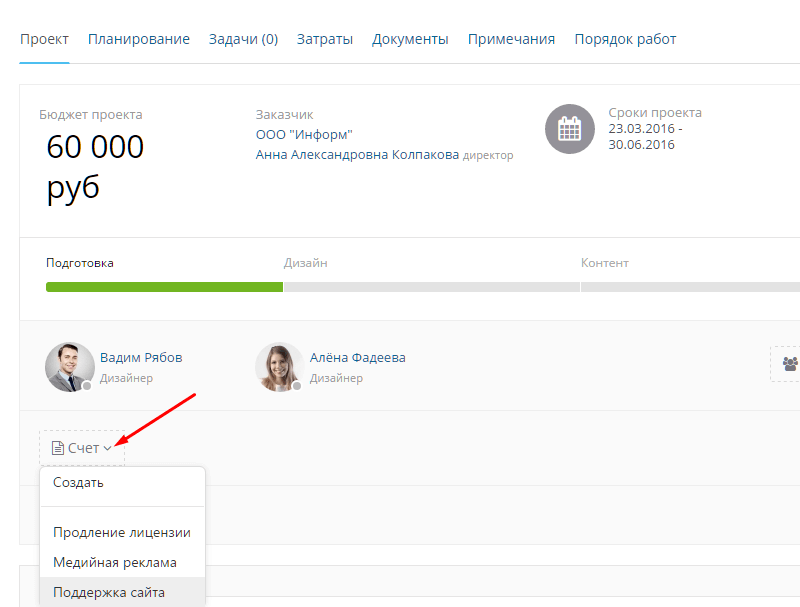Open the ООО "Информ" customer link
The height and width of the screenshot is (607, 800).
(x=304, y=135)
